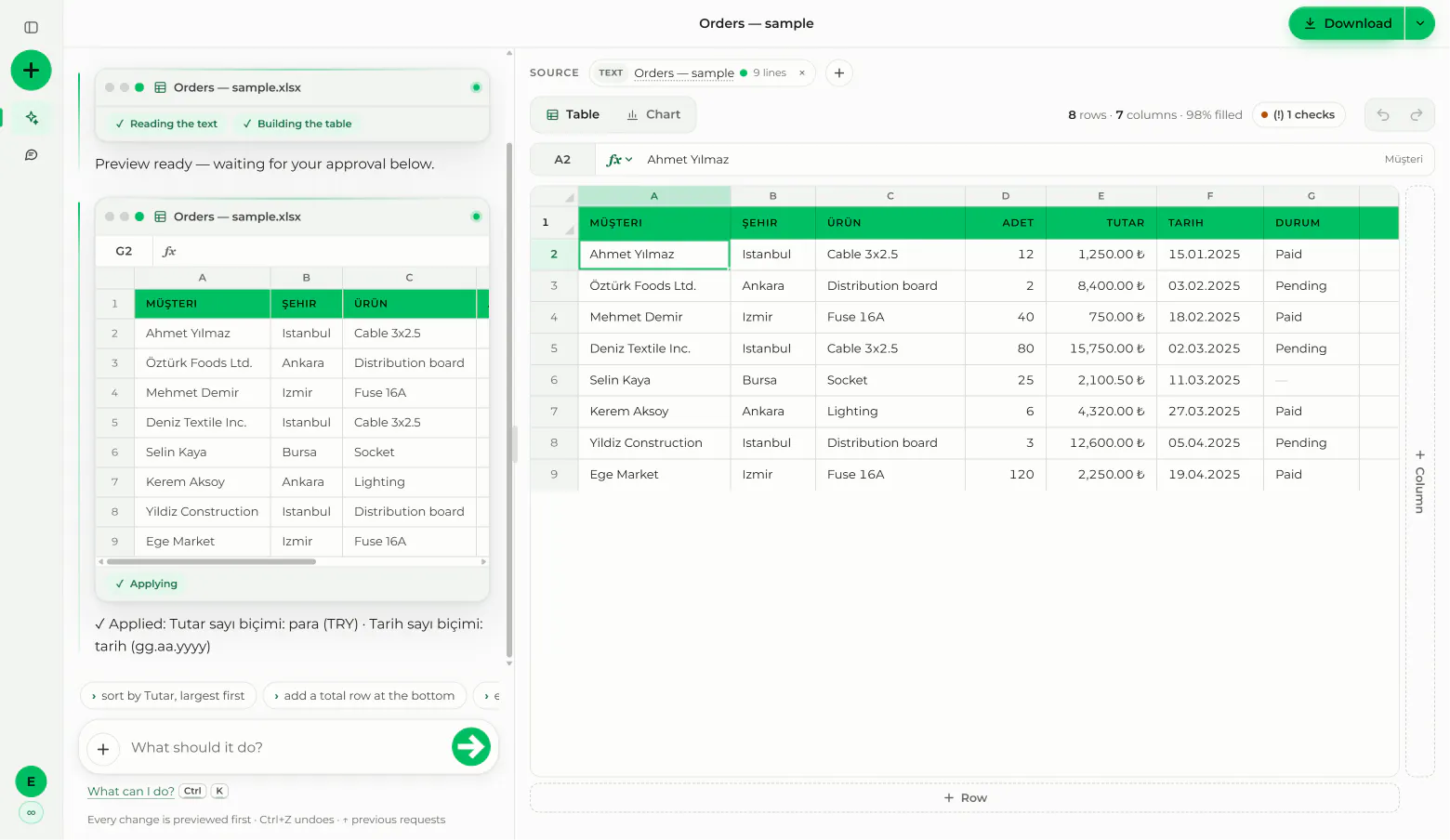1450x840 pixels.
Task: Click the TUTAR header cell
Action: click(x=1101, y=223)
